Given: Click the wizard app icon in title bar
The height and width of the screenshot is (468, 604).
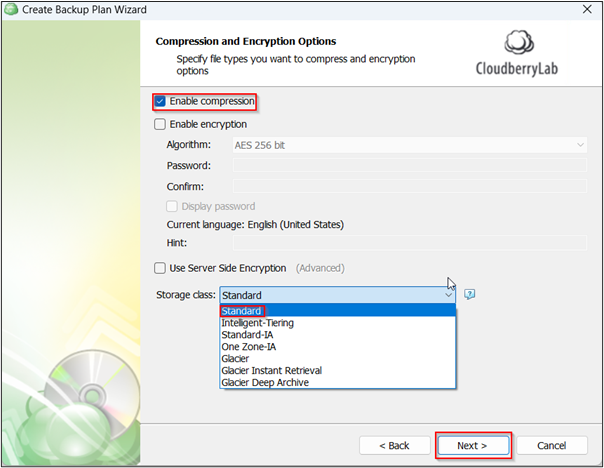Looking at the screenshot, I should coord(10,10).
